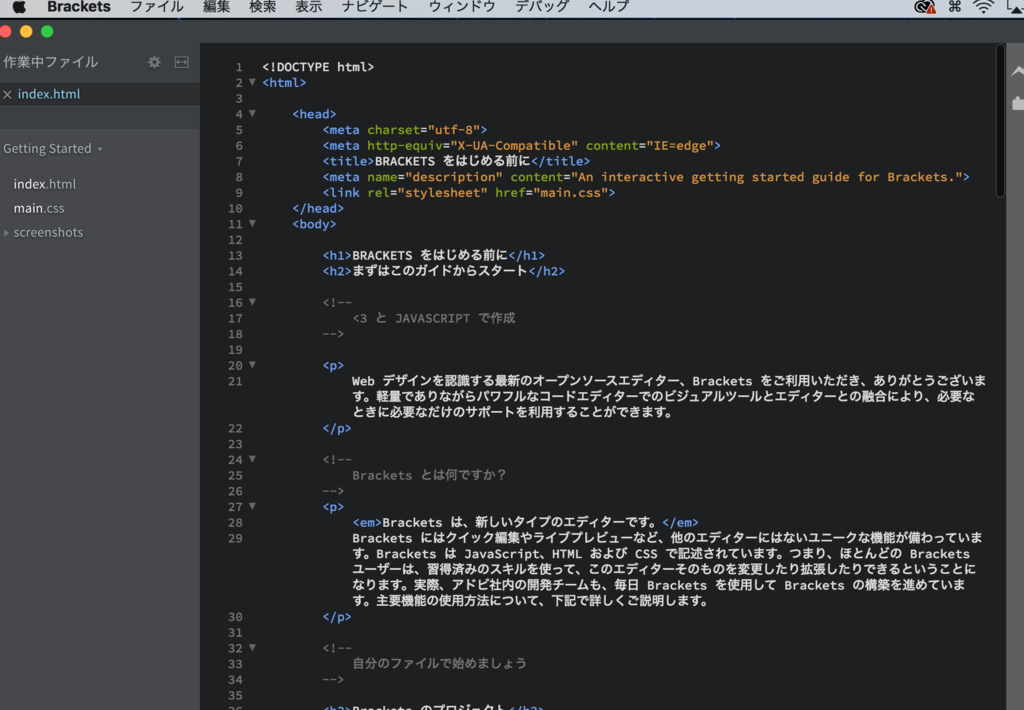The image size is (1024, 710).
Task: Click the closing p tag on line 22
Action: 337,428
